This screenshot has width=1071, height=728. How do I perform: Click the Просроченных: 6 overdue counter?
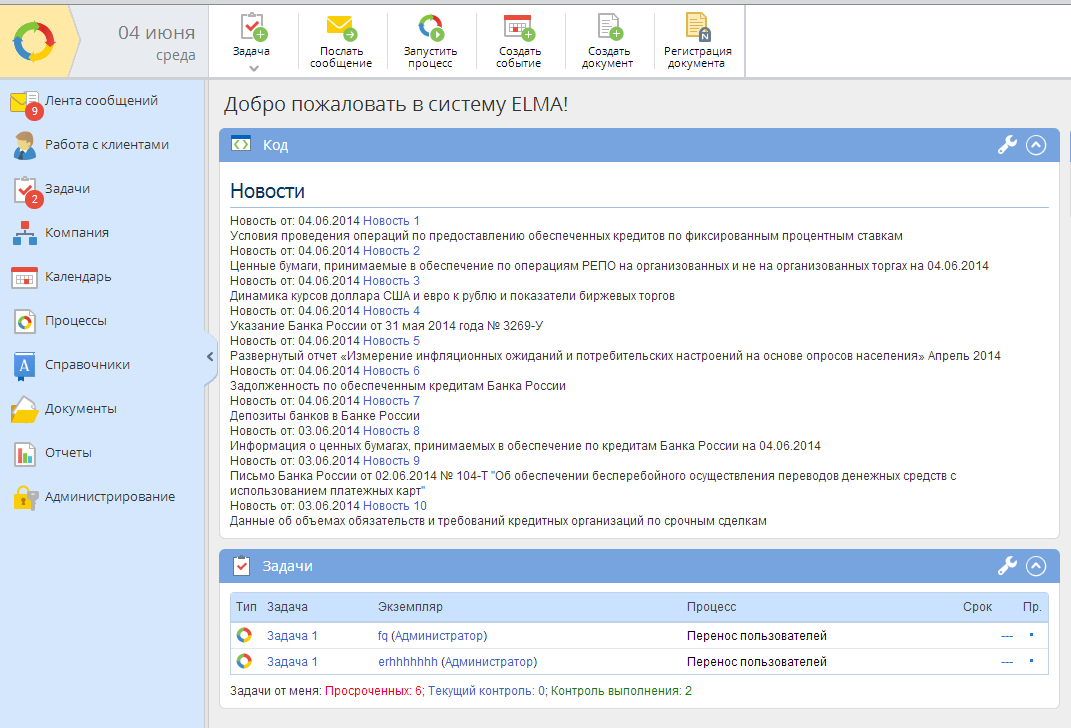pyautogui.click(x=373, y=691)
